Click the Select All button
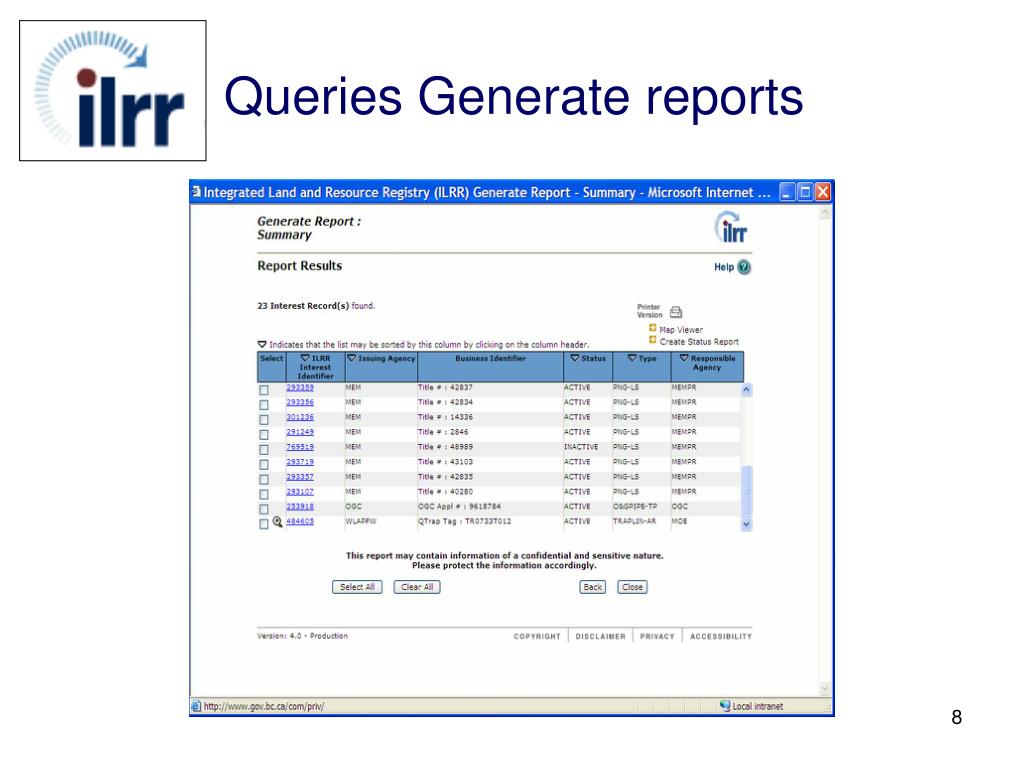The image size is (1024, 768). point(357,587)
